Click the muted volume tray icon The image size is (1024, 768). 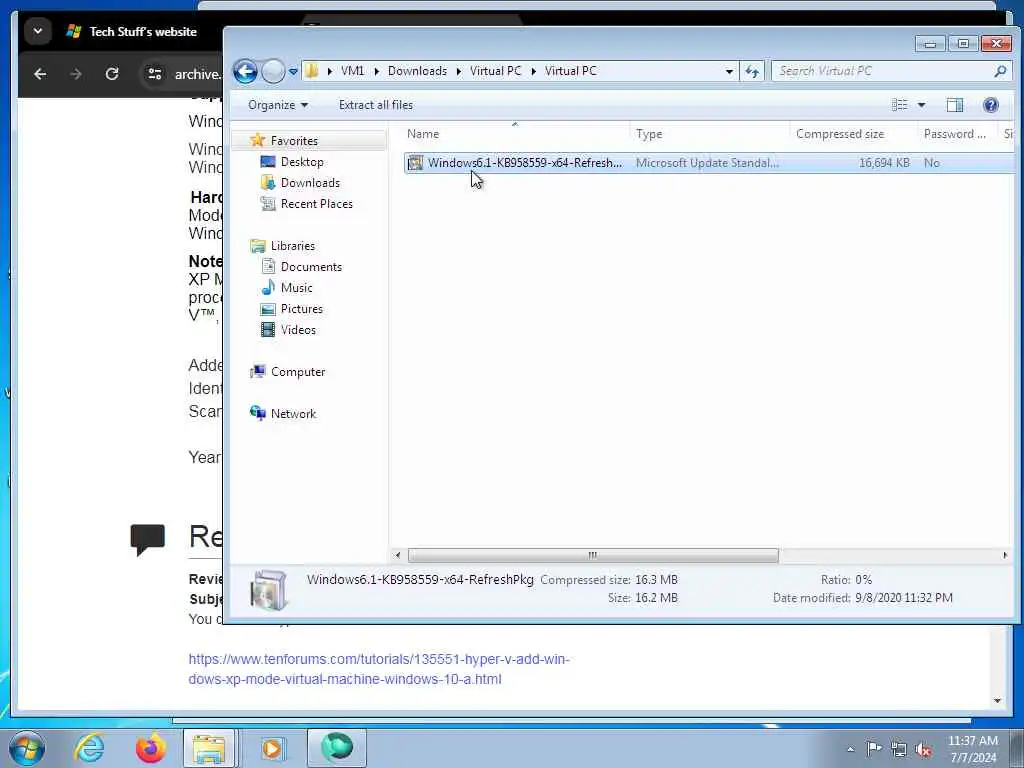tap(923, 749)
